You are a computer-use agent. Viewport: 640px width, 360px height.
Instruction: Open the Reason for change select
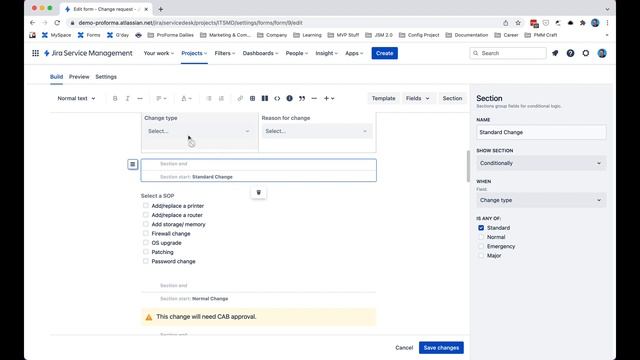click(x=317, y=131)
